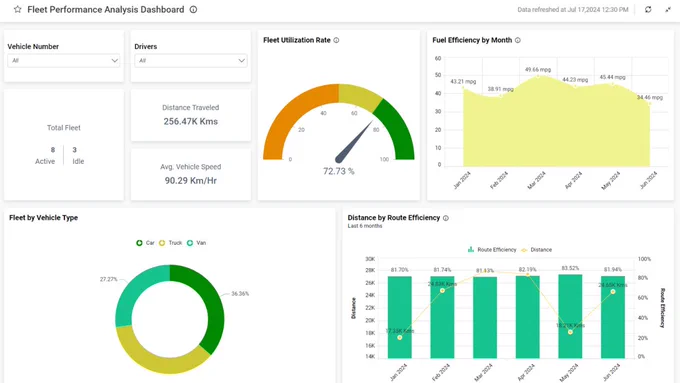This screenshot has width=680, height=383.
Task: Click the Fleet by Vehicle Type title
Action: [43, 218]
